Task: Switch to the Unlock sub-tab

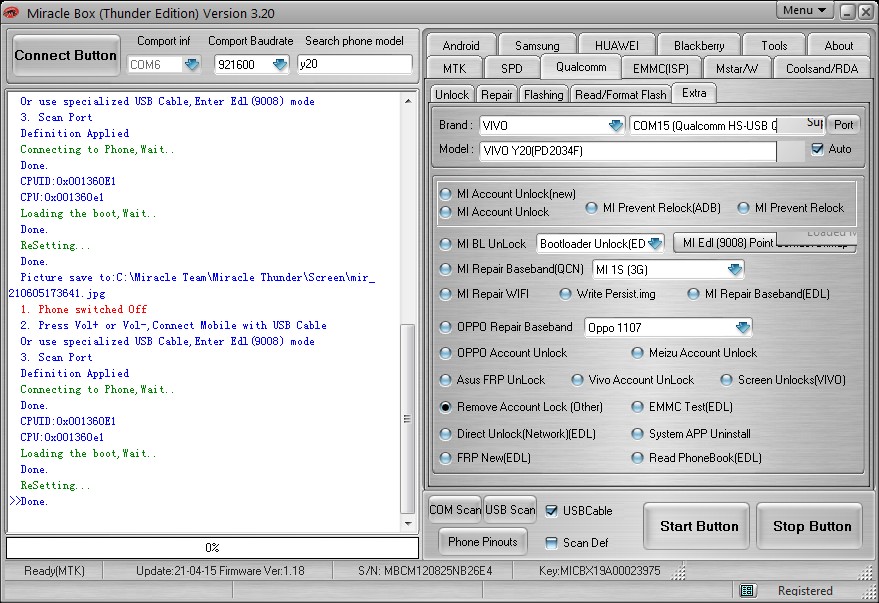Action: tap(452, 94)
